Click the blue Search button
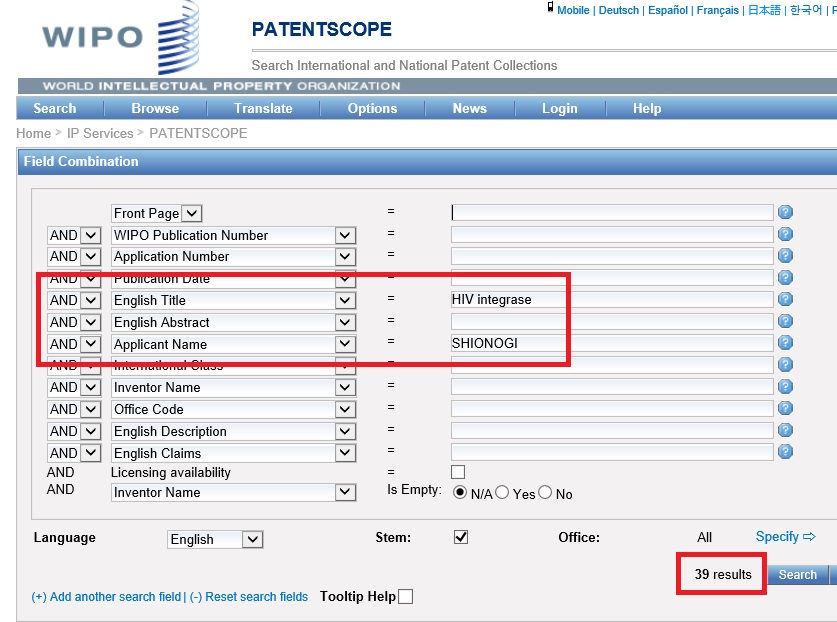The image size is (837, 622). 797,574
